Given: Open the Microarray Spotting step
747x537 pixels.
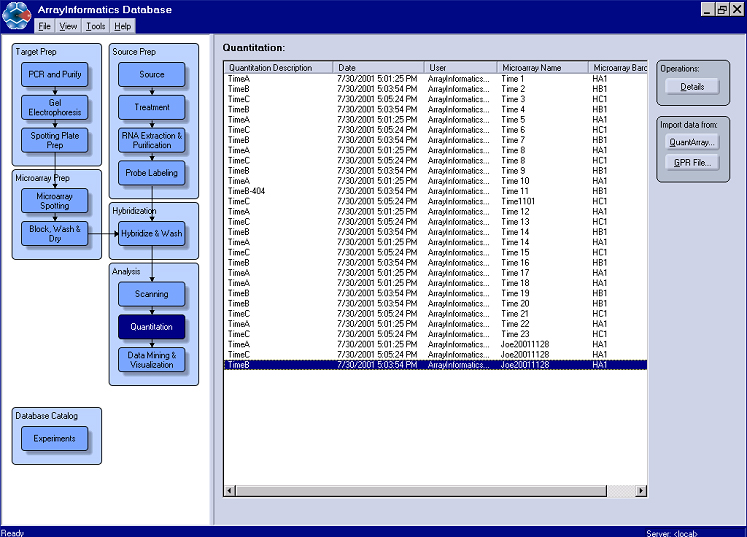Looking at the screenshot, I should click(x=55, y=201).
